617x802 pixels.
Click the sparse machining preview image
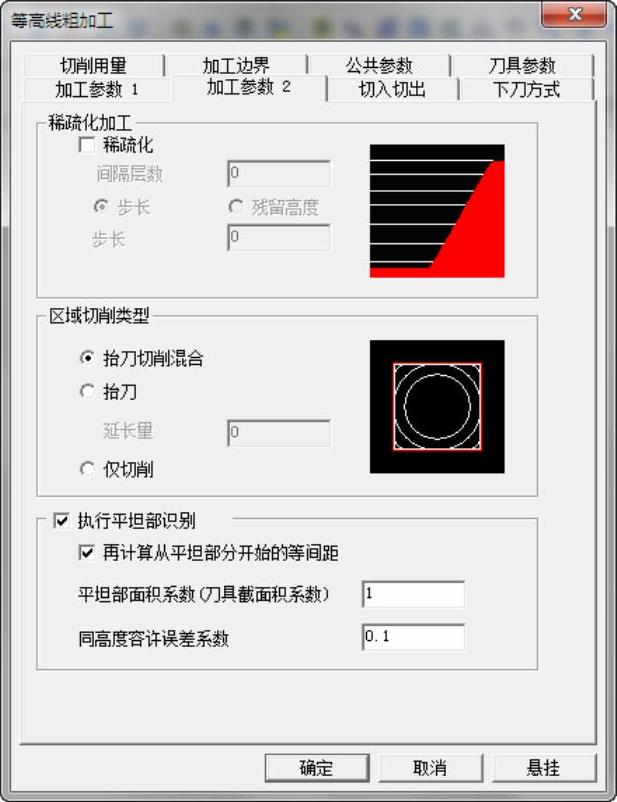[437, 211]
